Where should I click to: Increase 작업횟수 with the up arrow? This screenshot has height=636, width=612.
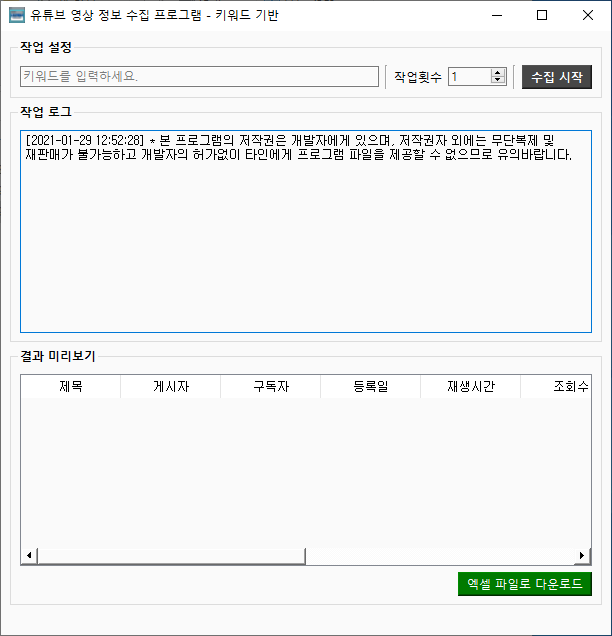(498, 73)
